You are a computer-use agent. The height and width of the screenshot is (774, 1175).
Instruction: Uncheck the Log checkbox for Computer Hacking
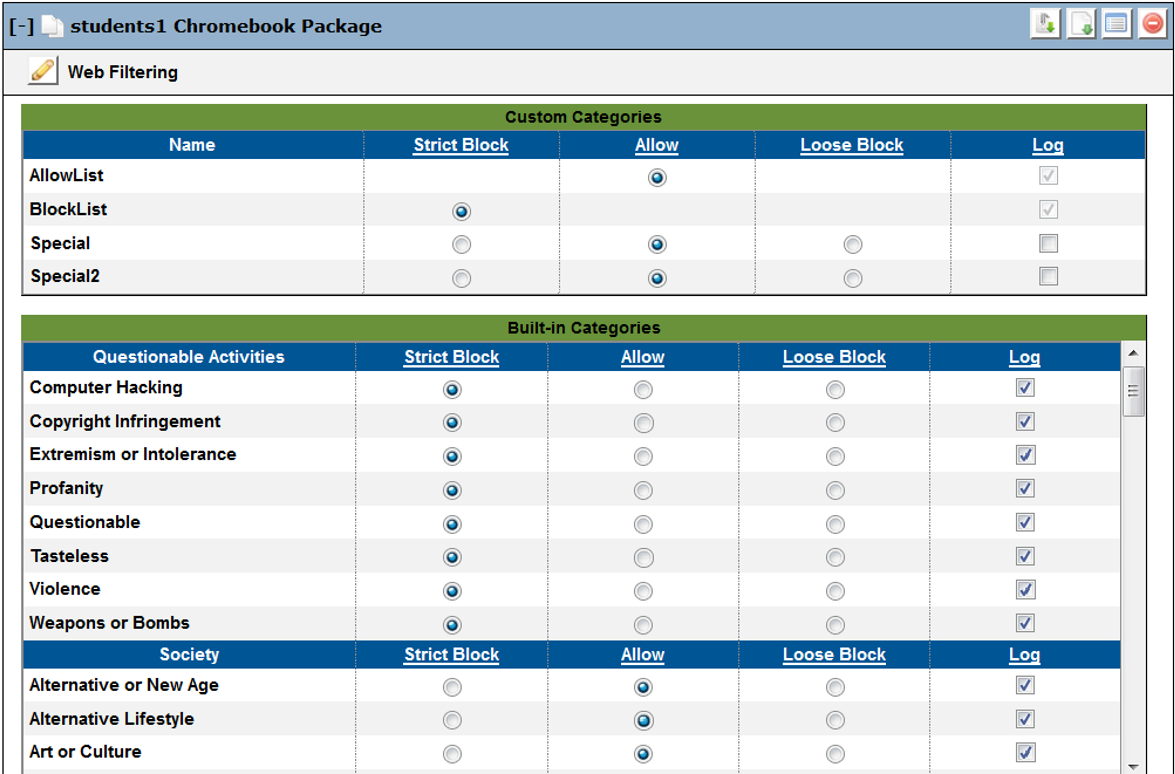(x=1024, y=388)
